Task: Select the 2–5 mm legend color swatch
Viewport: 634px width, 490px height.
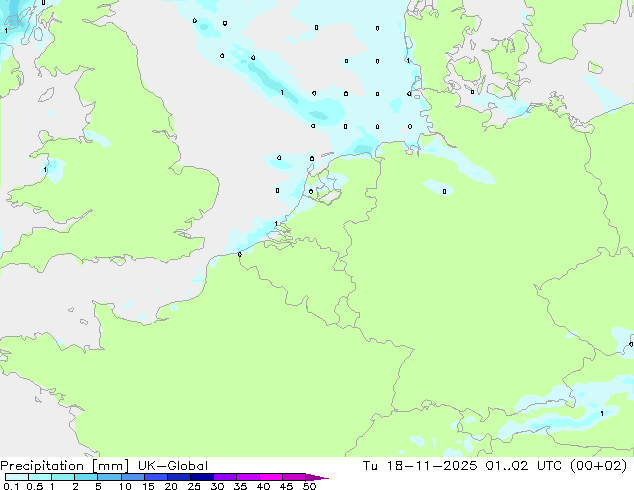Action: pyautogui.click(x=86, y=477)
